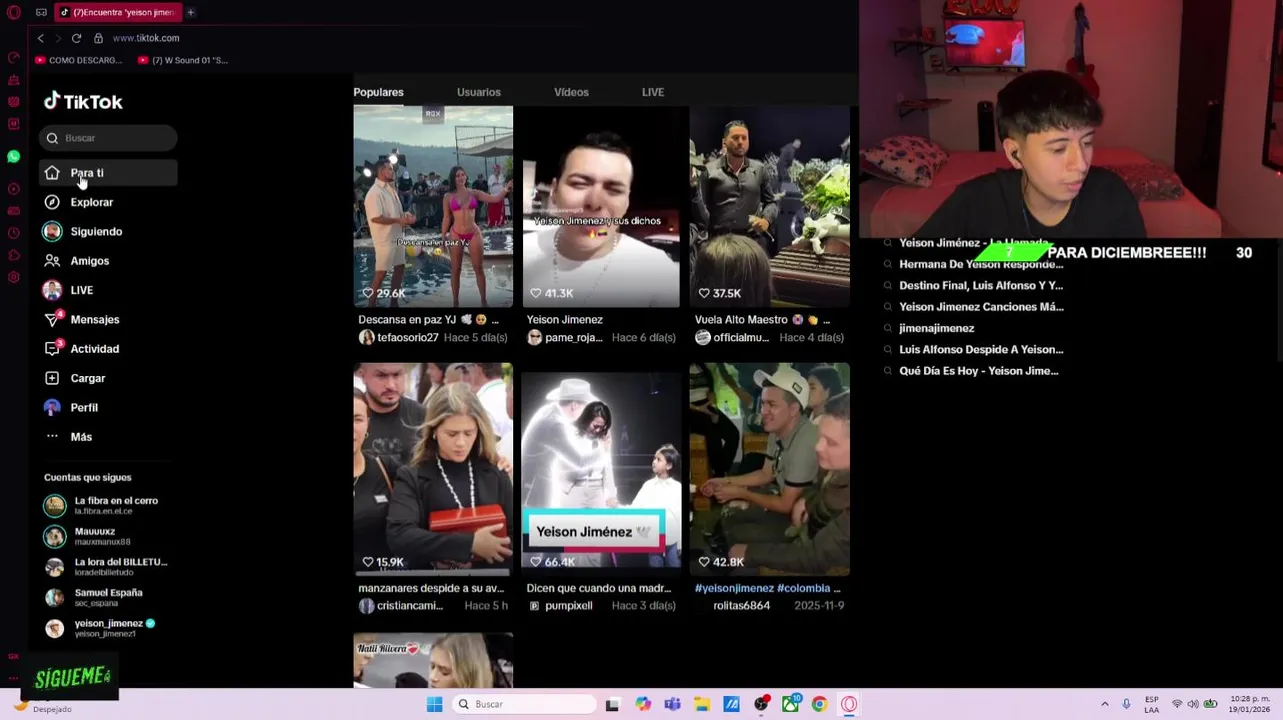Image resolution: width=1283 pixels, height=720 pixels.
Task: Go back to the previous page
Action: (x=41, y=38)
